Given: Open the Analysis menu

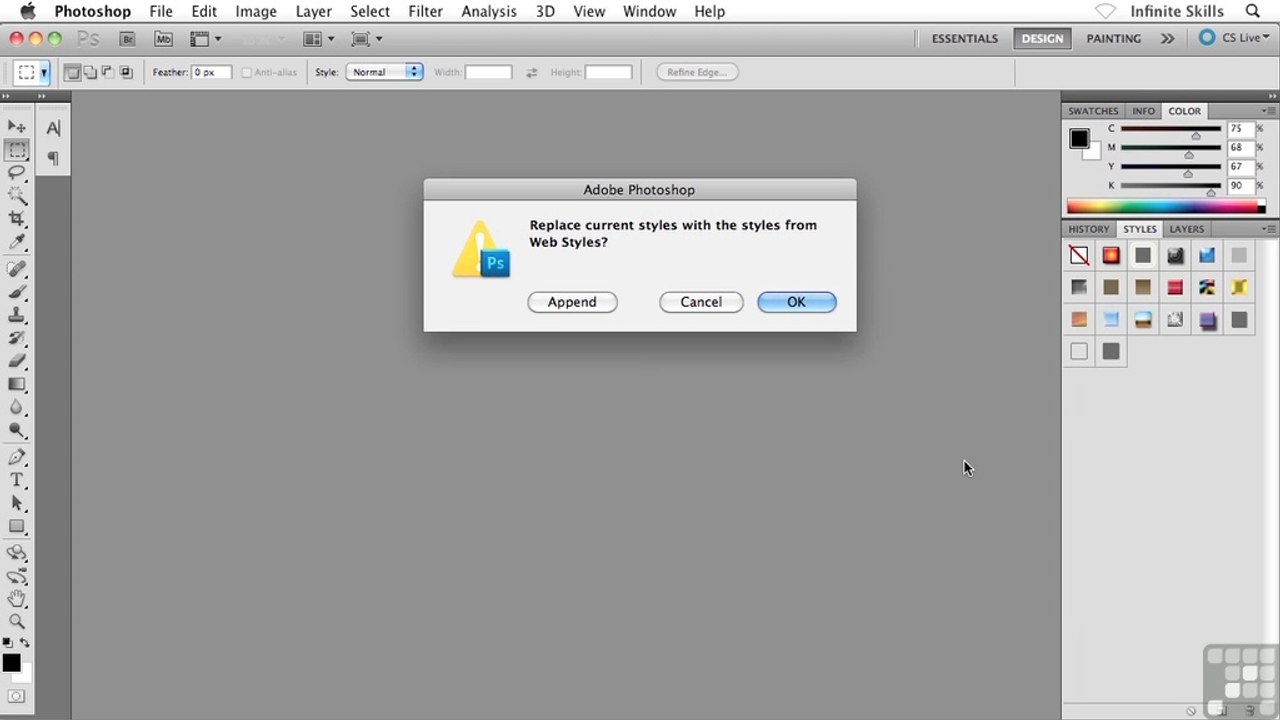Looking at the screenshot, I should coord(489,11).
